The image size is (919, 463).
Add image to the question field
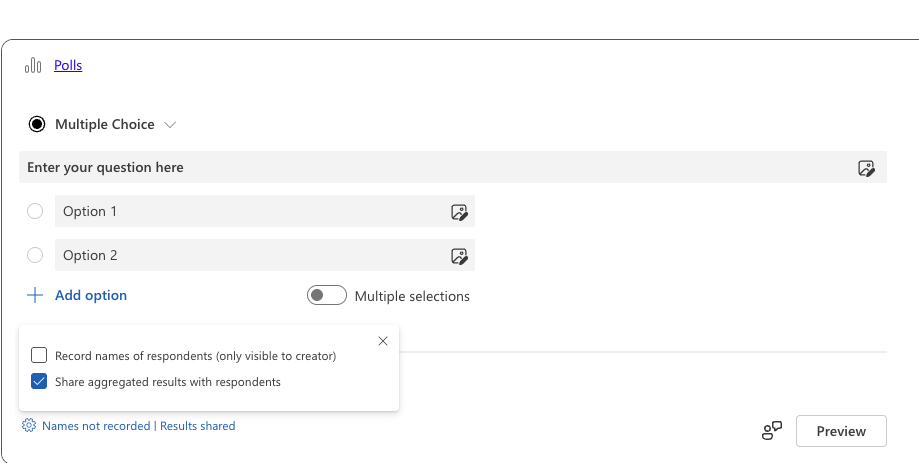coord(866,168)
